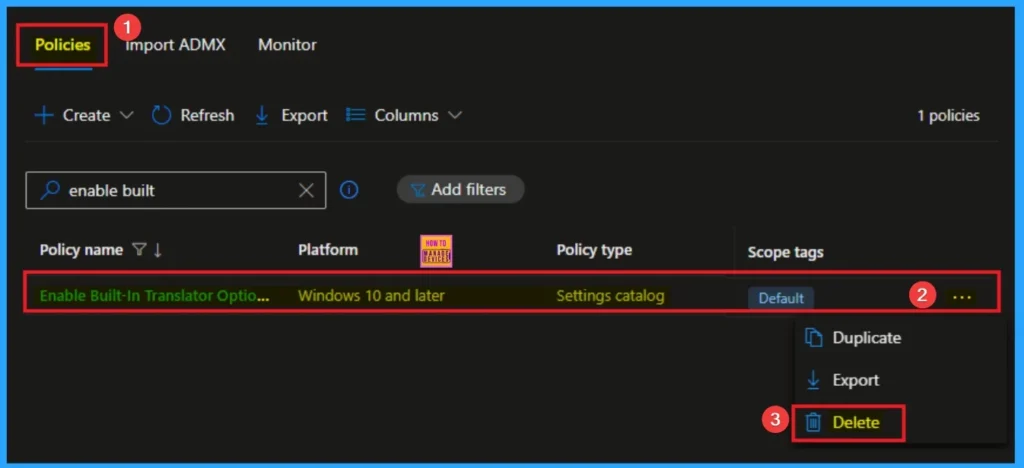Open the Enable Built-In Translator policy link

[x=155, y=296]
